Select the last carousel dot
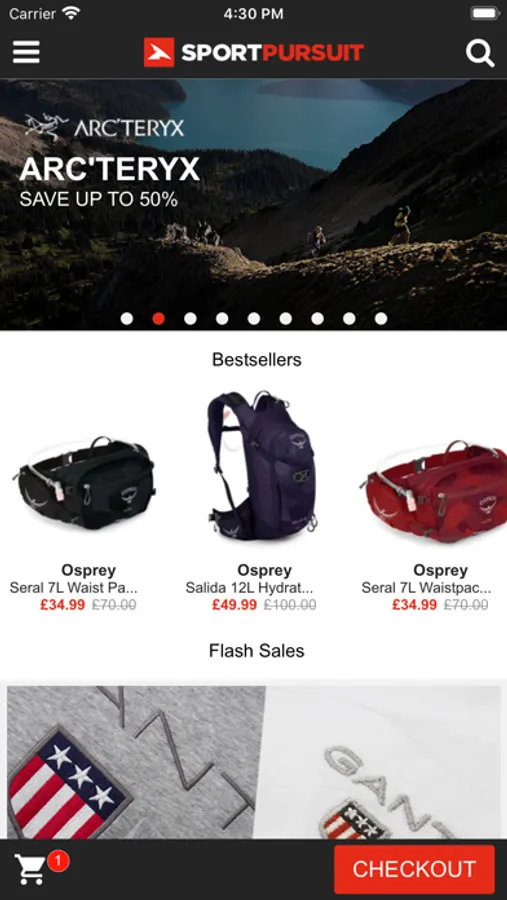 click(381, 319)
